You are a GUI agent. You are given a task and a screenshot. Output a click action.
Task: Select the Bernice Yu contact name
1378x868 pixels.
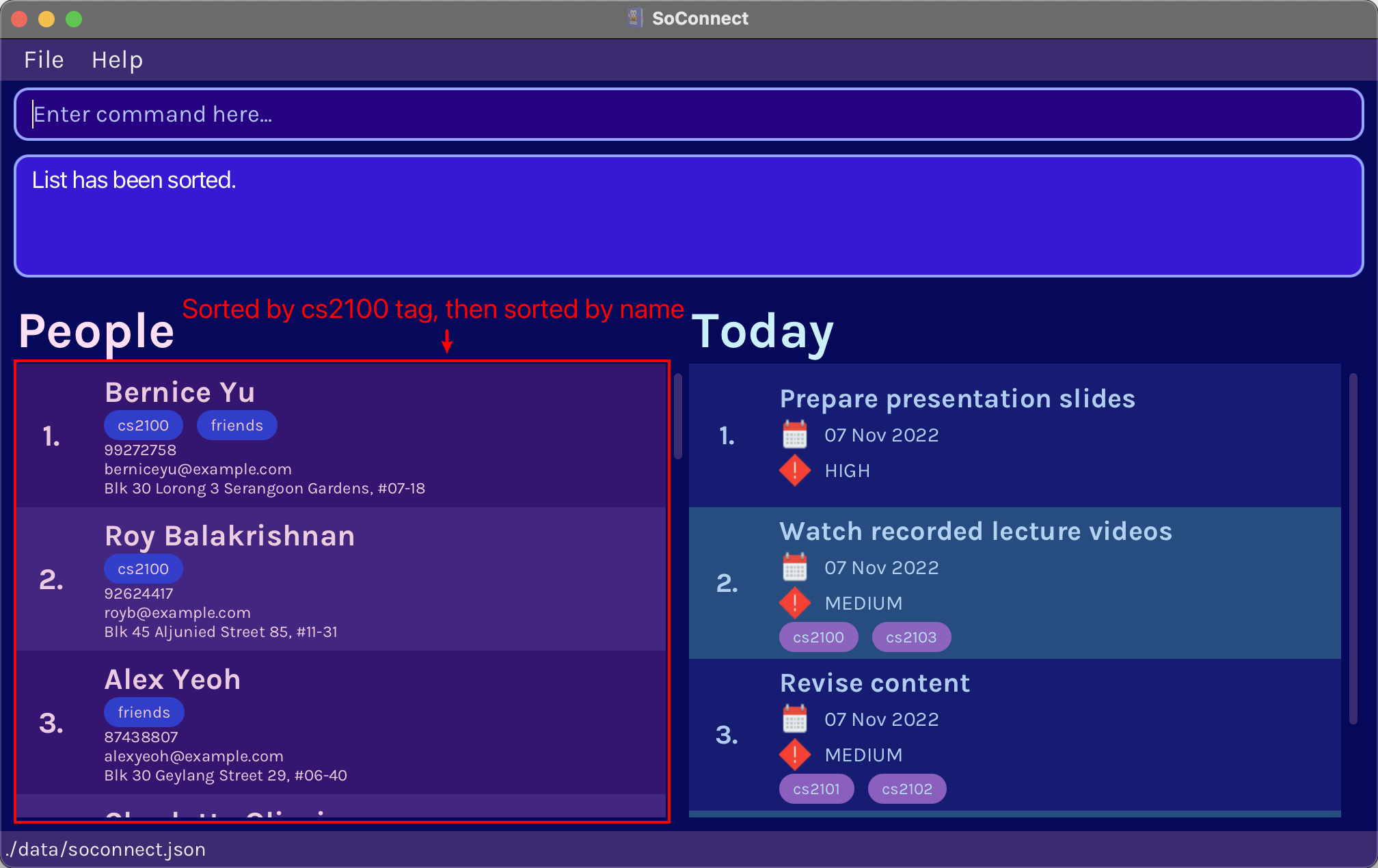[180, 392]
